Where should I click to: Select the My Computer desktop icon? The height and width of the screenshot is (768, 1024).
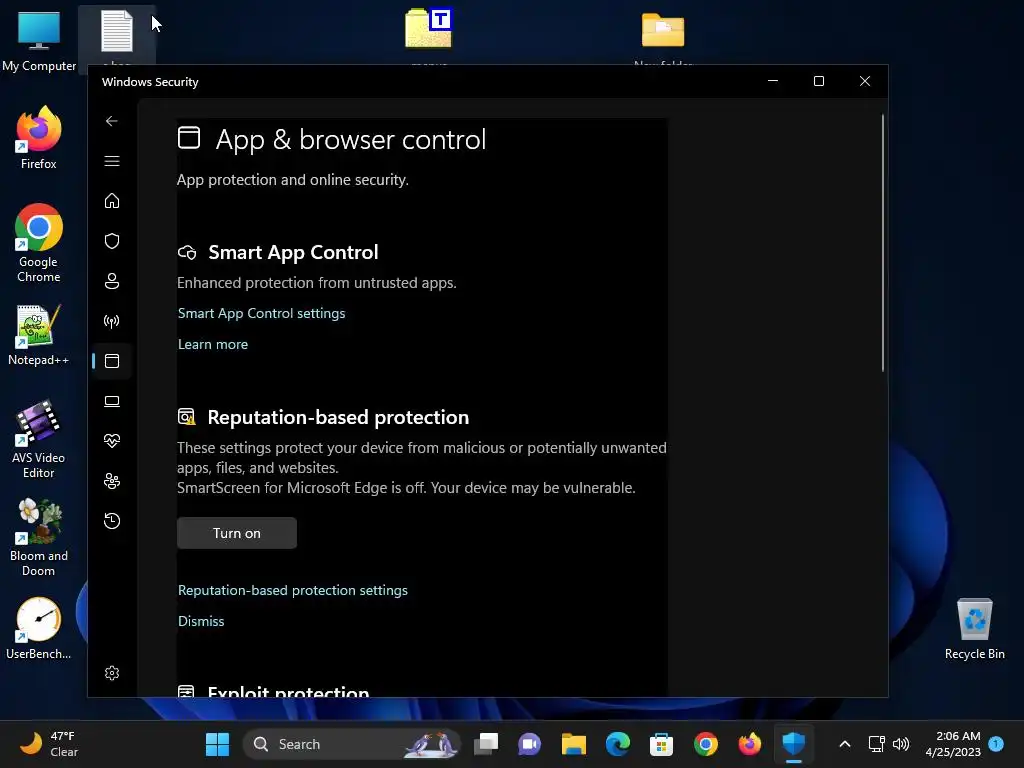click(x=39, y=40)
